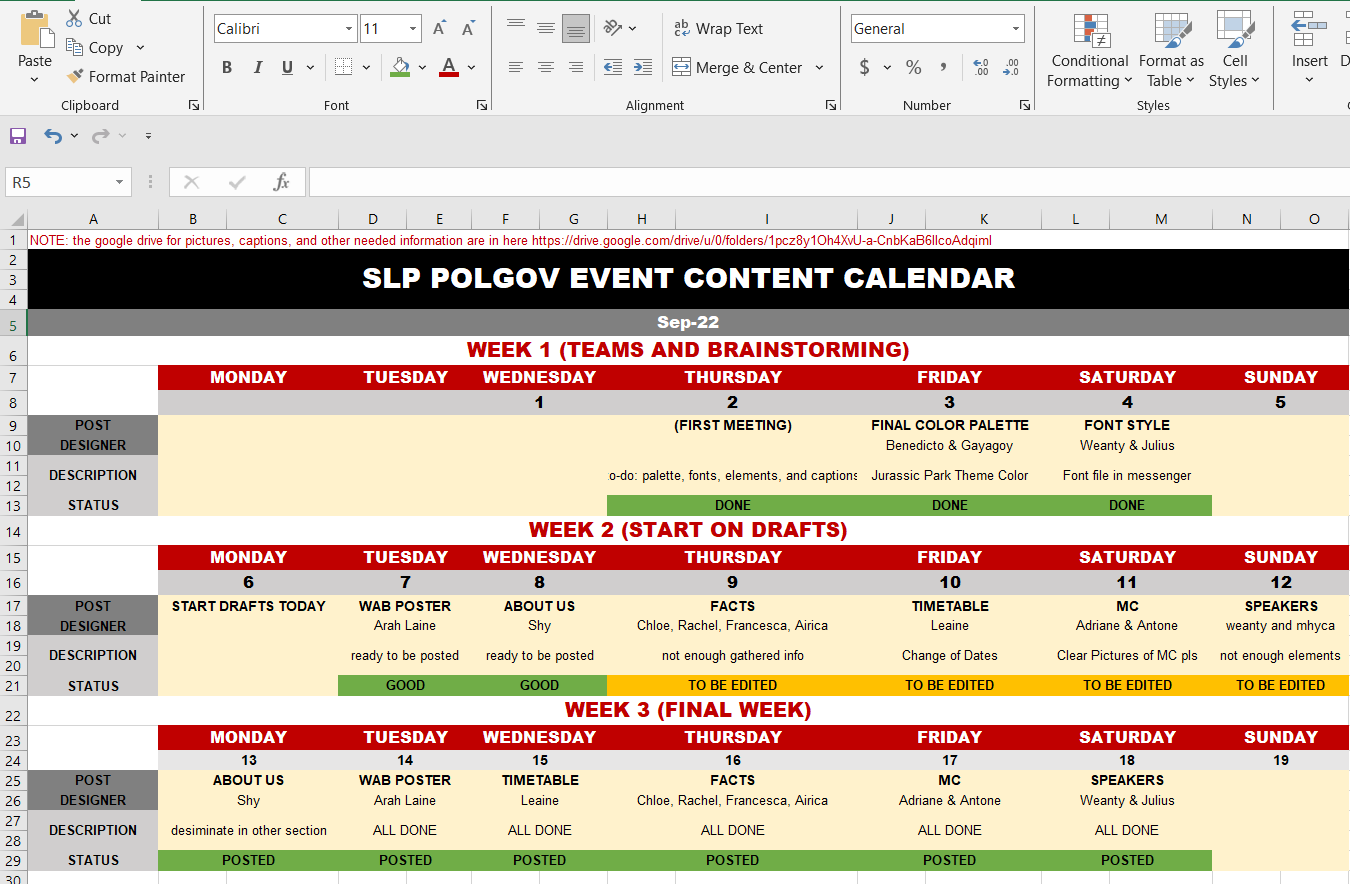1350x884 pixels.
Task: Apply the red Font Color swatch
Action: tap(449, 67)
